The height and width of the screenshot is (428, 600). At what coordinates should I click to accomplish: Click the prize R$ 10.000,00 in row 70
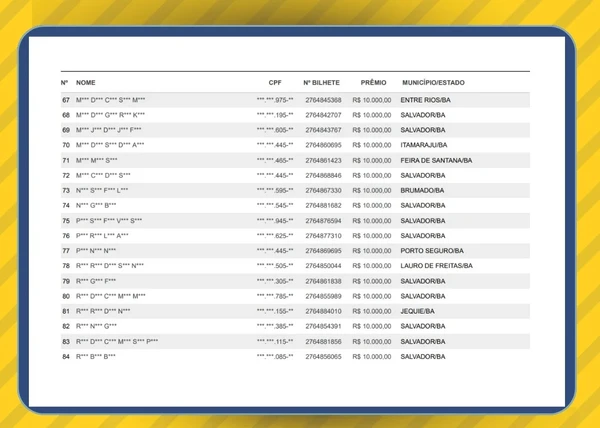click(x=372, y=145)
